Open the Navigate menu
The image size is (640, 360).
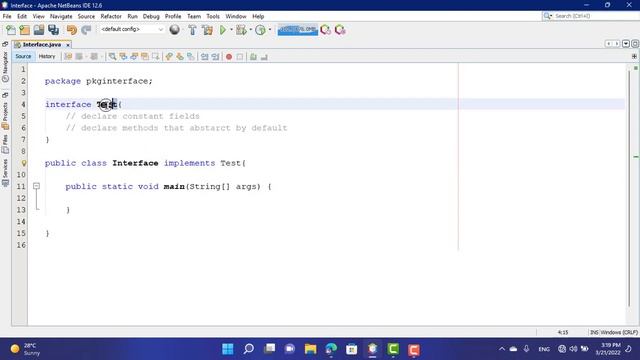coord(61,16)
